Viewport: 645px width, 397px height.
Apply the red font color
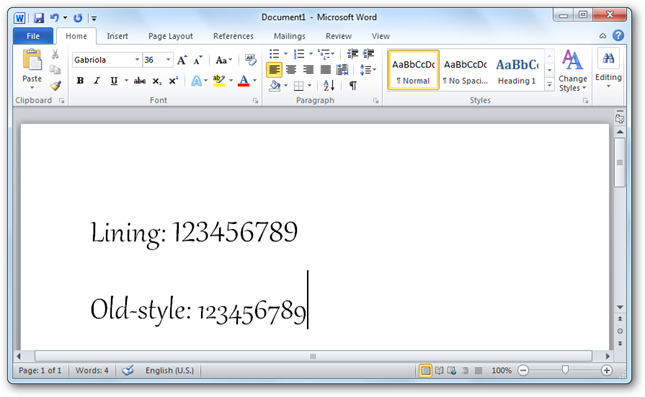pos(244,81)
